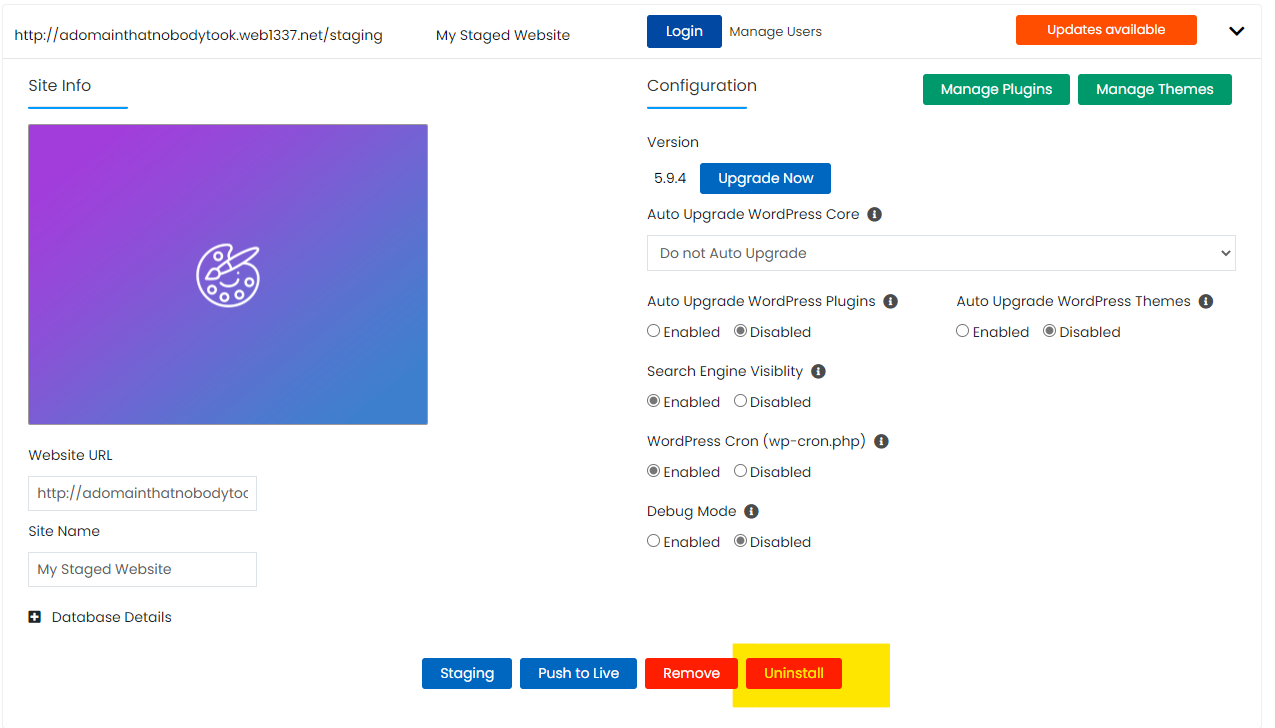Open Manage Plugins
Image resolution: width=1275 pixels, height=728 pixels.
pos(995,89)
